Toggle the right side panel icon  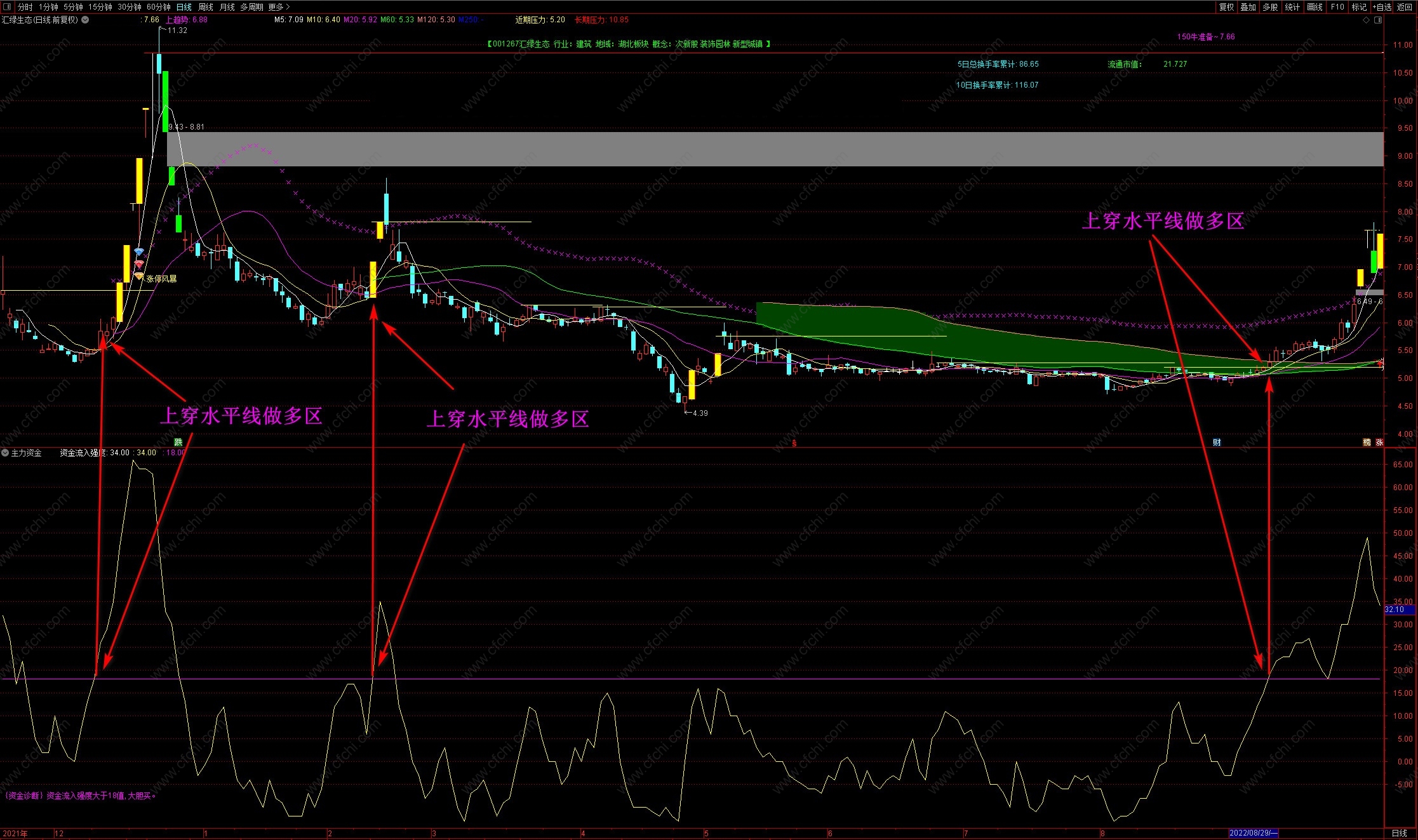[x=1377, y=20]
